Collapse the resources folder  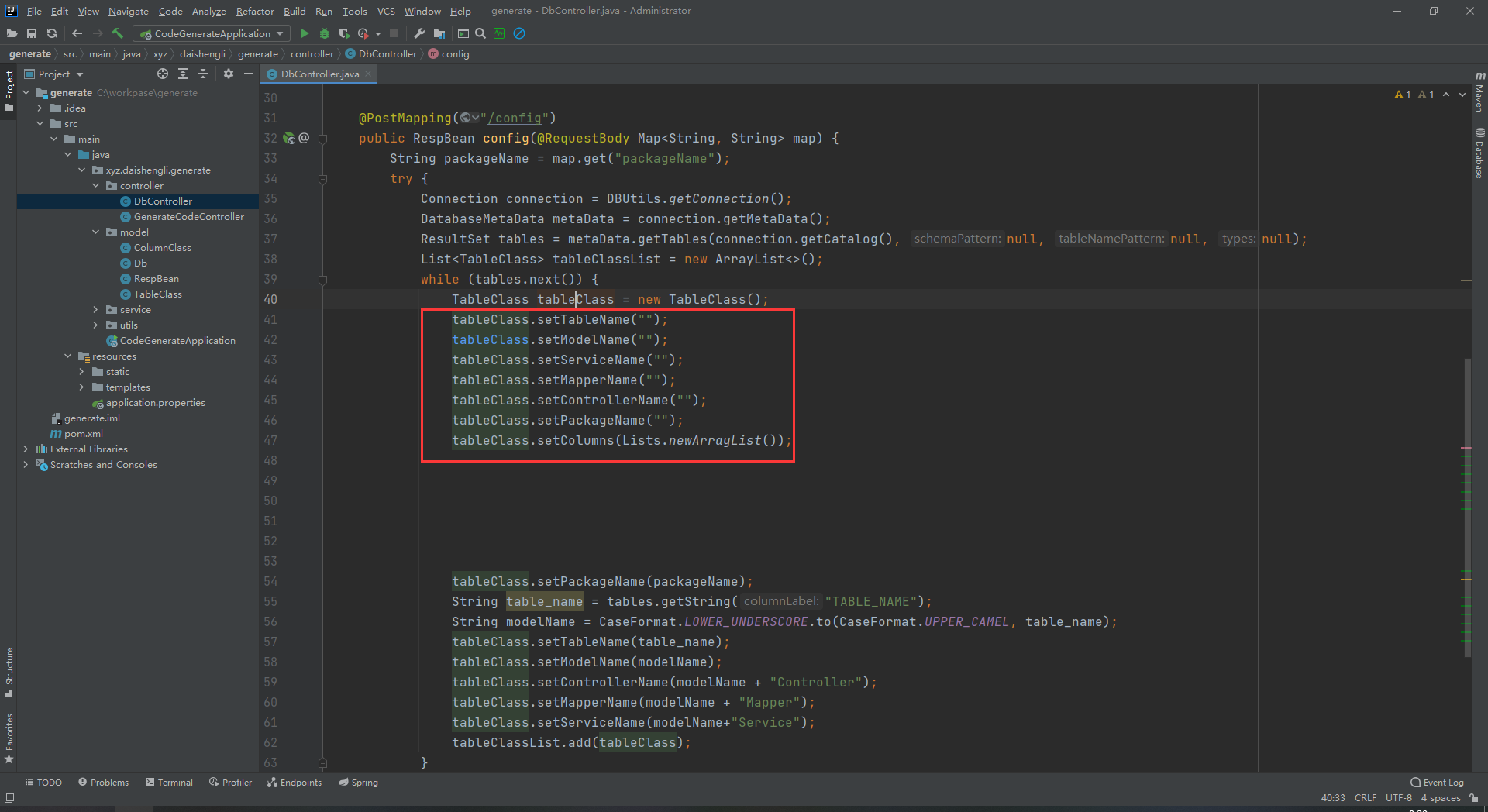click(x=68, y=356)
